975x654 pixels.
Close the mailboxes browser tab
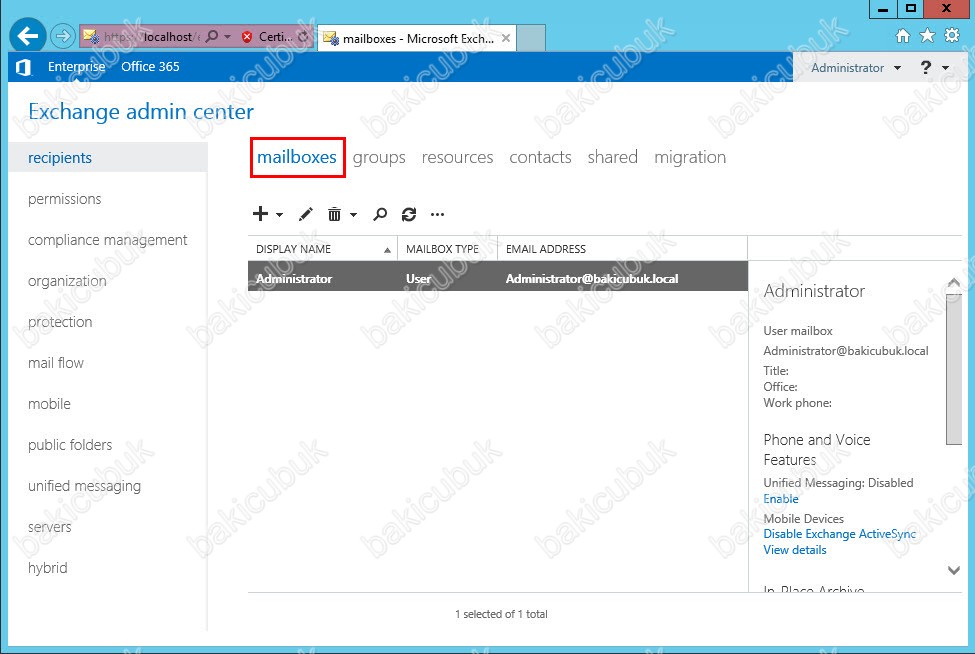pos(506,39)
